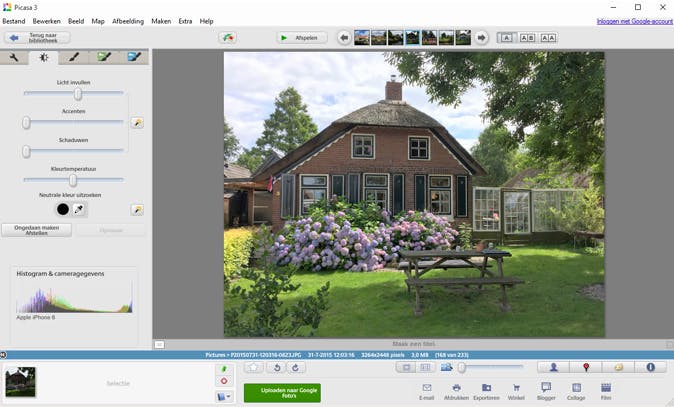Open the Maken menu
The height and width of the screenshot is (407, 674).
pyautogui.click(x=161, y=21)
